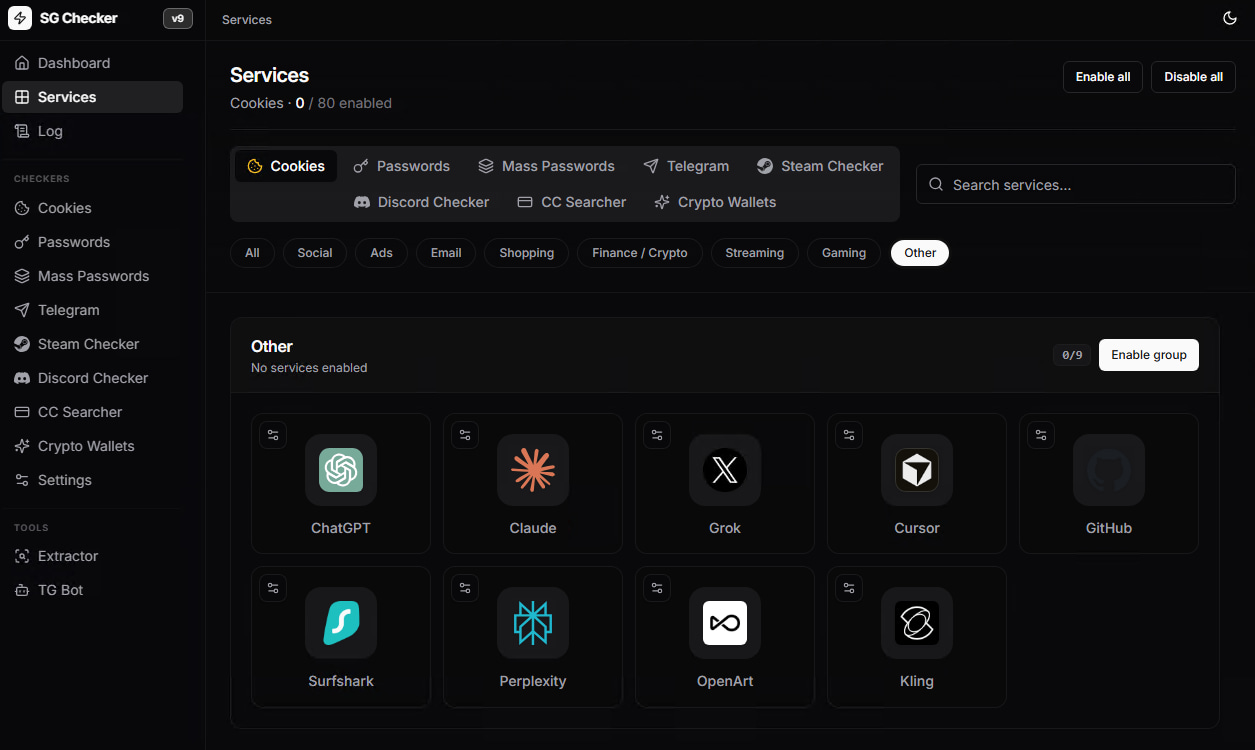Open the Crypto Wallets tab in the tab bar
Viewport: 1255px width, 750px height.
[715, 202]
